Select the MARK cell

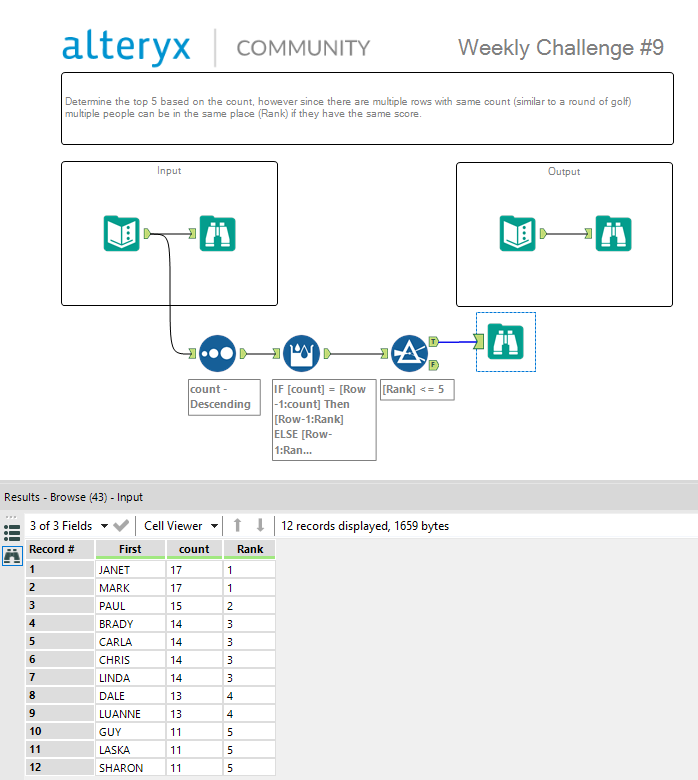coord(130,588)
